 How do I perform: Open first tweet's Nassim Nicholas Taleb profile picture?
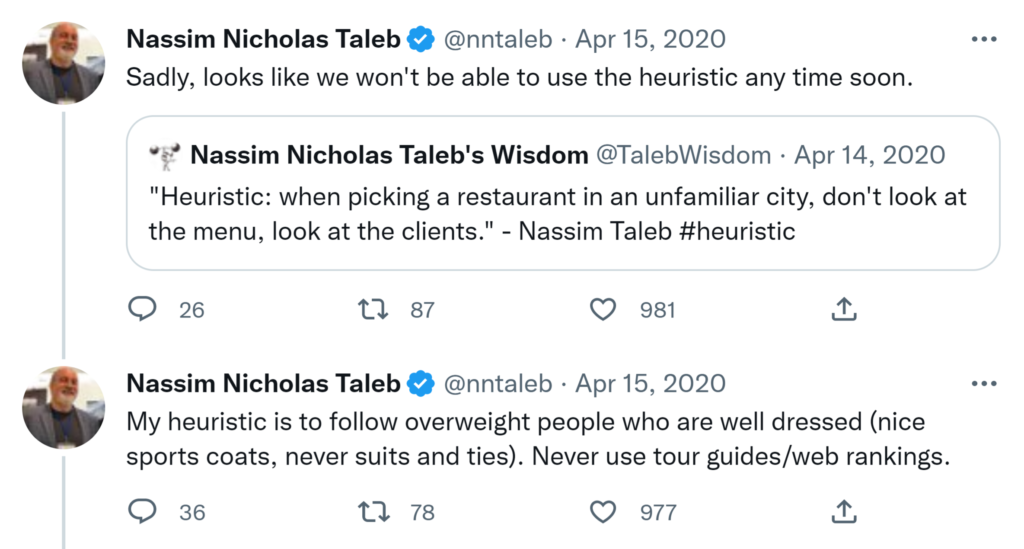[64, 62]
